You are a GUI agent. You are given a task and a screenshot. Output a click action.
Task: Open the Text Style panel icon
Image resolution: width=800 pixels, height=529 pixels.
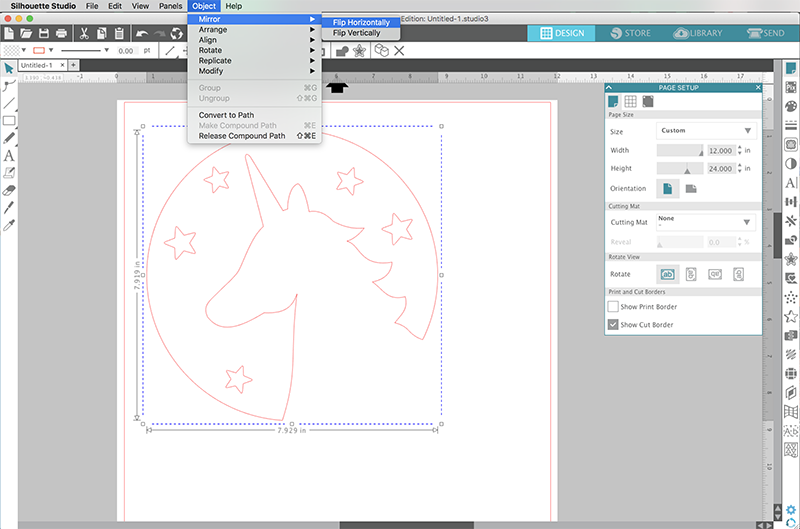[791, 183]
